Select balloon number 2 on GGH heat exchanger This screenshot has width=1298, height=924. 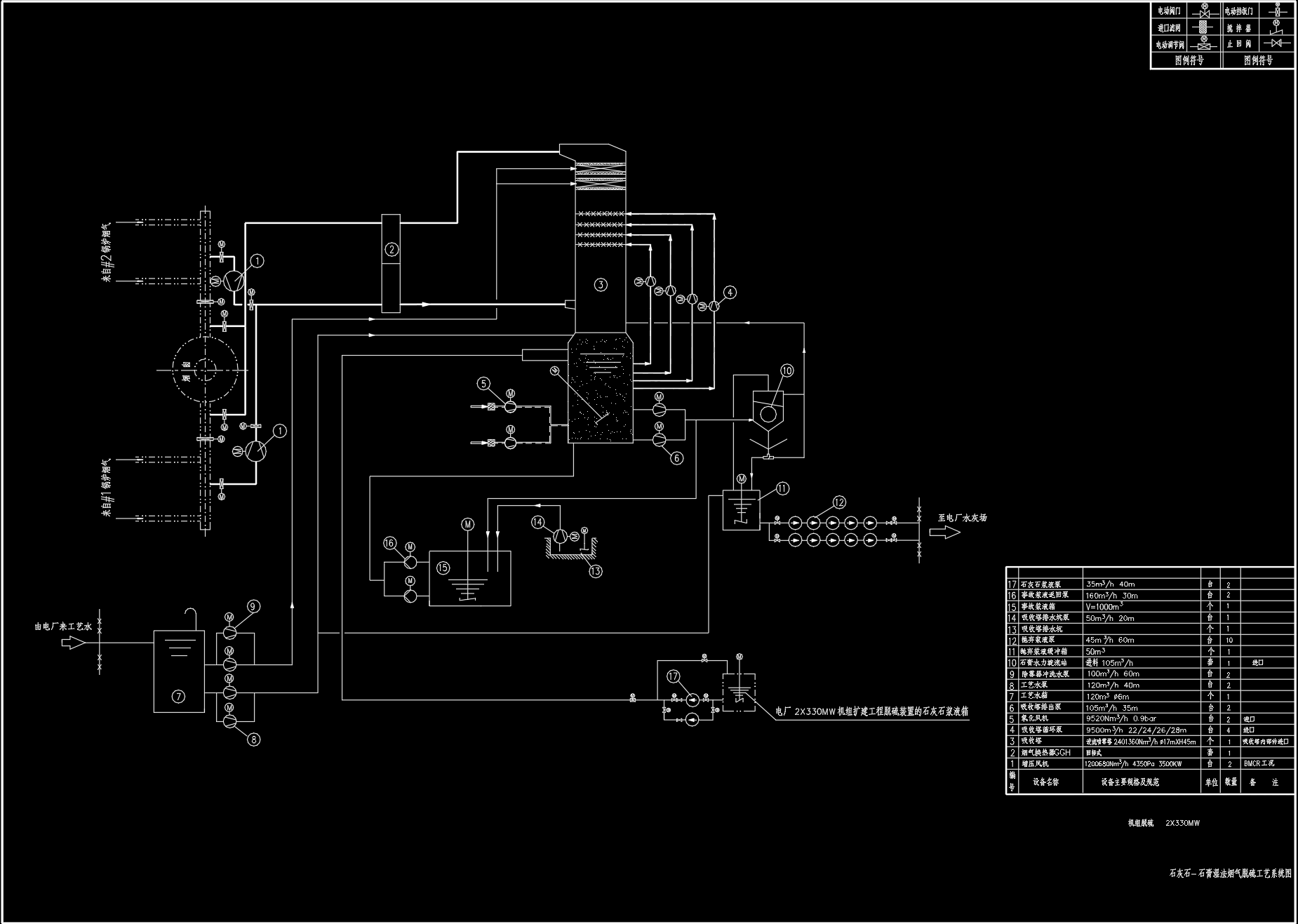[x=392, y=249]
